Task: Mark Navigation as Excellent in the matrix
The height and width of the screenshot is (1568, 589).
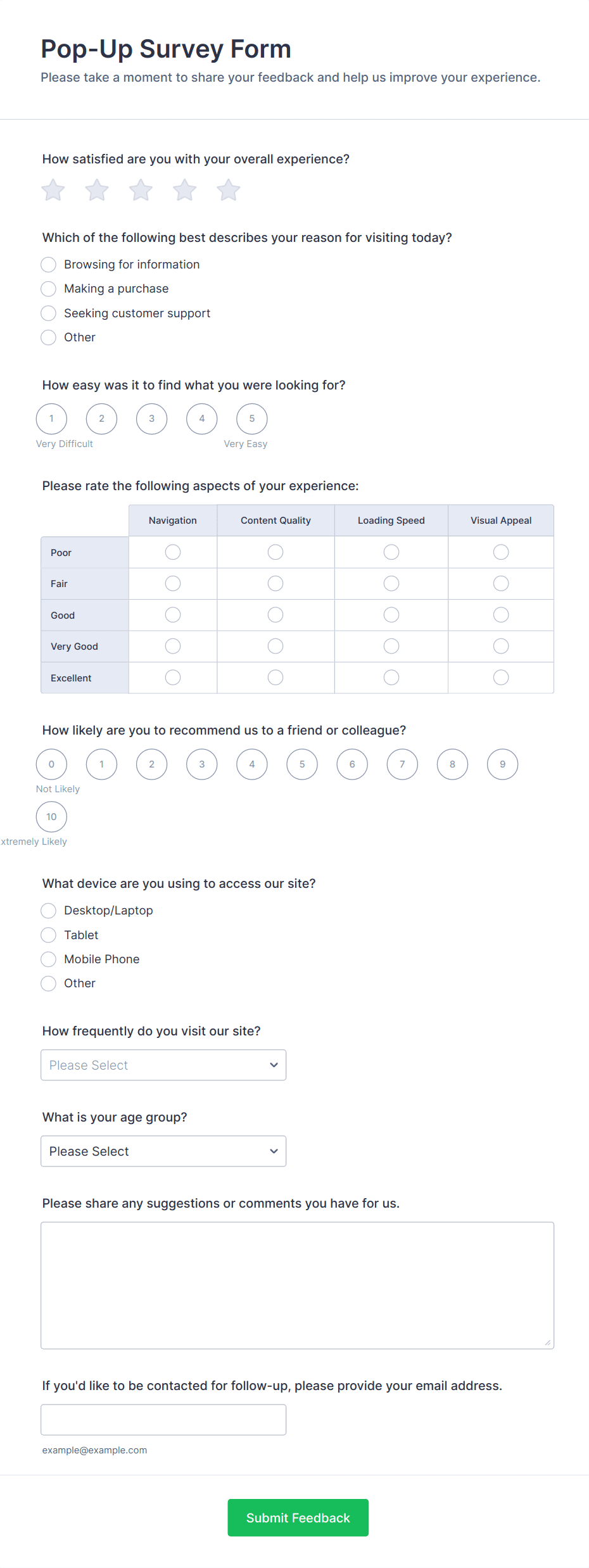Action: click(x=173, y=678)
